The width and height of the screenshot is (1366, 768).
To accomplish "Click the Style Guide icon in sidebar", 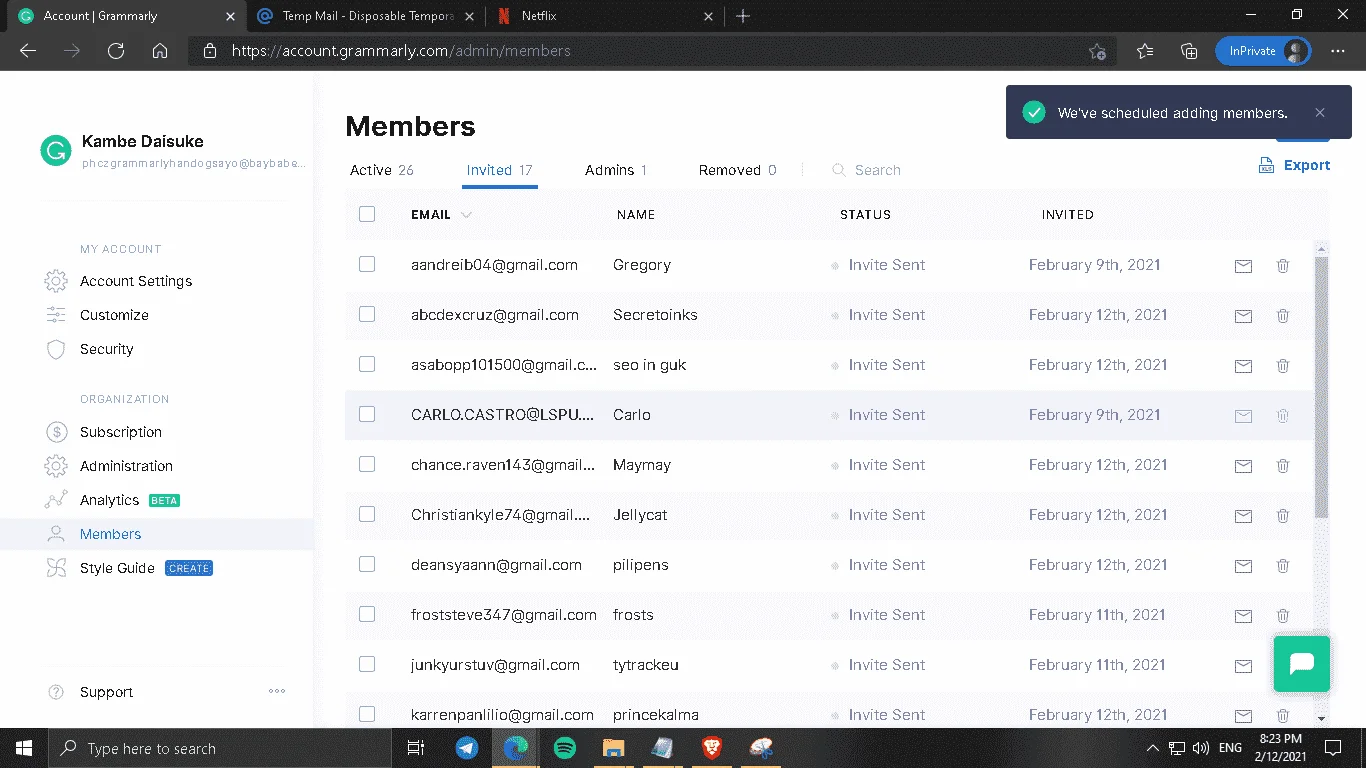I will click(57, 568).
